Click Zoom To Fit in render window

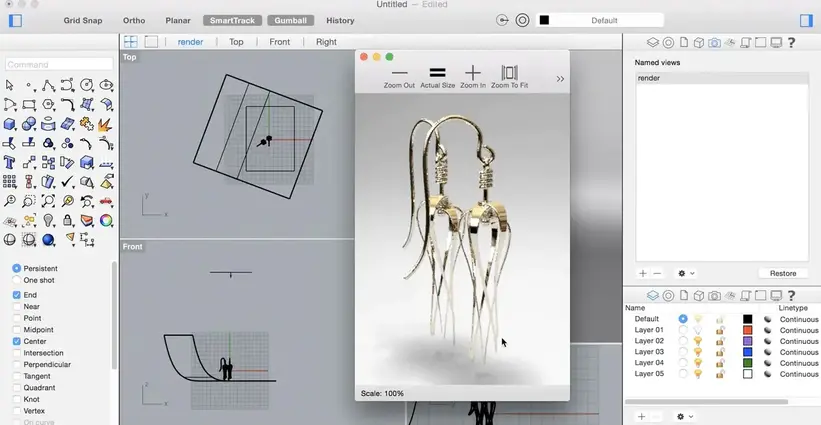pyautogui.click(x=509, y=77)
